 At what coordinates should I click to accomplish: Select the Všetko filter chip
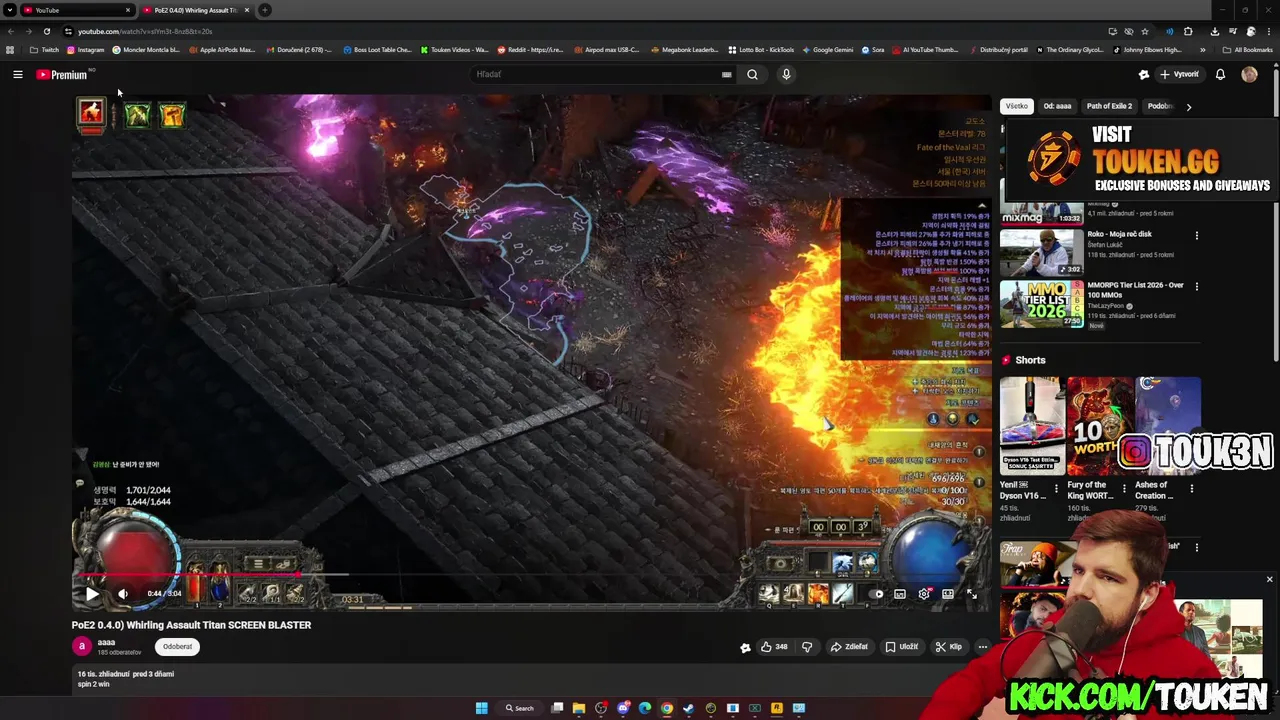point(1016,106)
